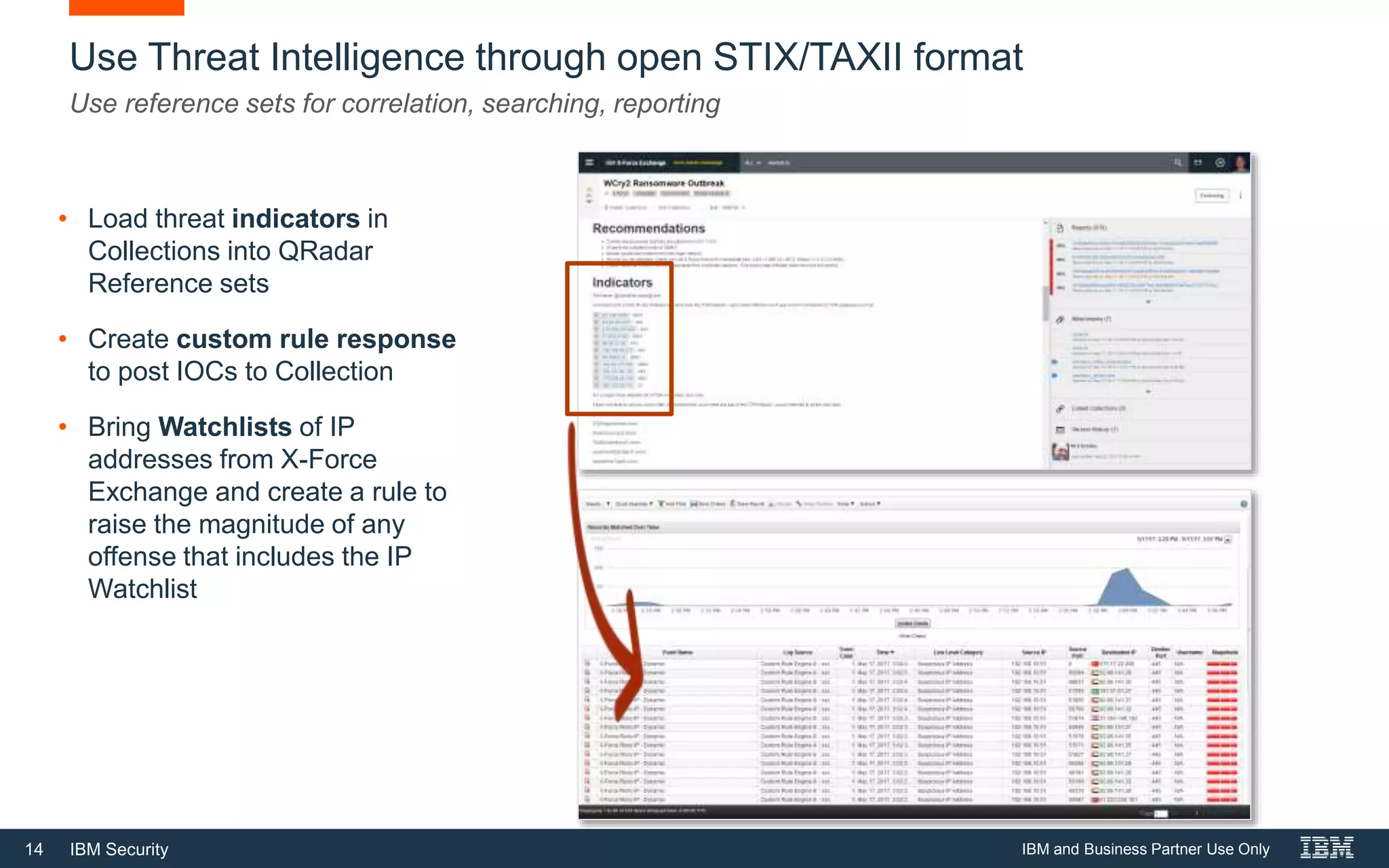1389x868 pixels.
Task: Click the Hide Charts link
Action: point(912,636)
